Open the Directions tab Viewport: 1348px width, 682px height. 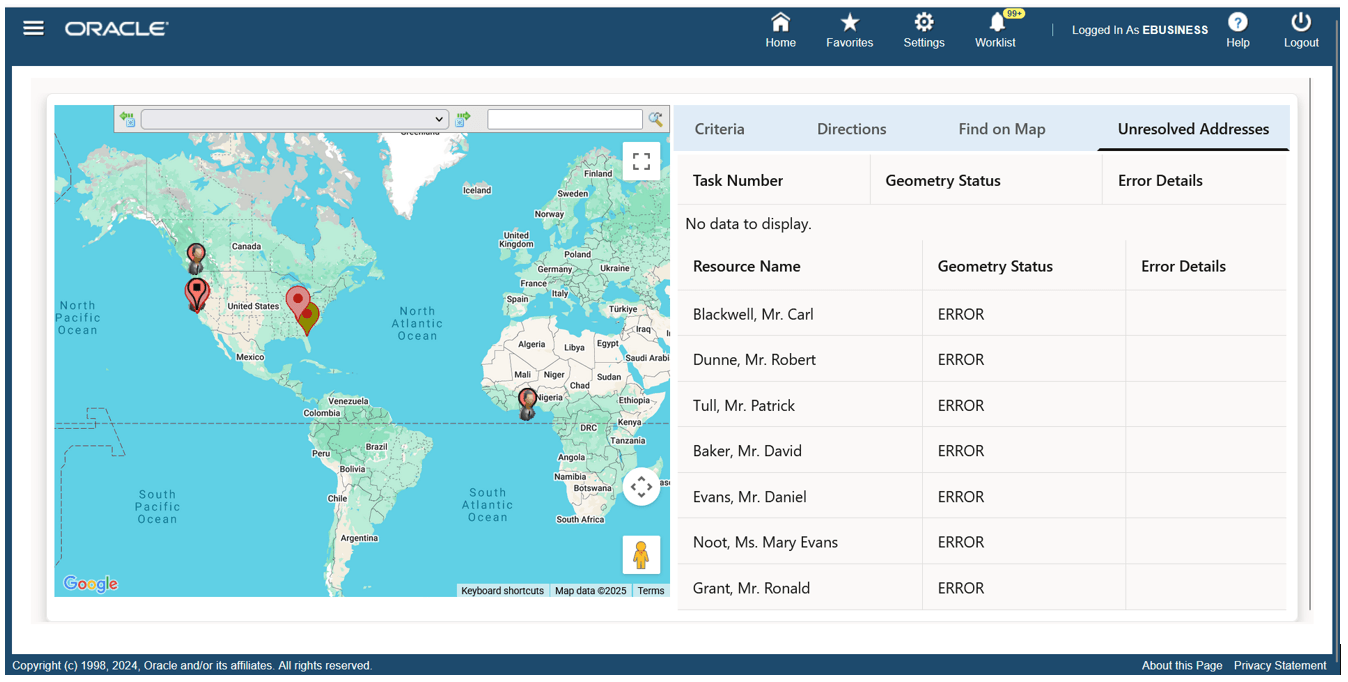(851, 128)
